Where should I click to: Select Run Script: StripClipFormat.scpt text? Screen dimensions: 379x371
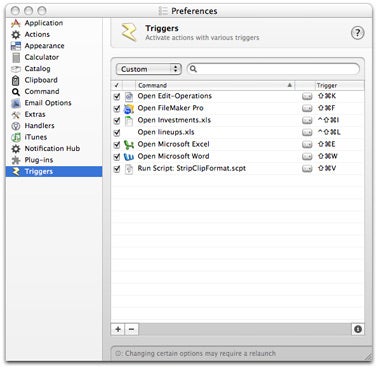(x=192, y=168)
